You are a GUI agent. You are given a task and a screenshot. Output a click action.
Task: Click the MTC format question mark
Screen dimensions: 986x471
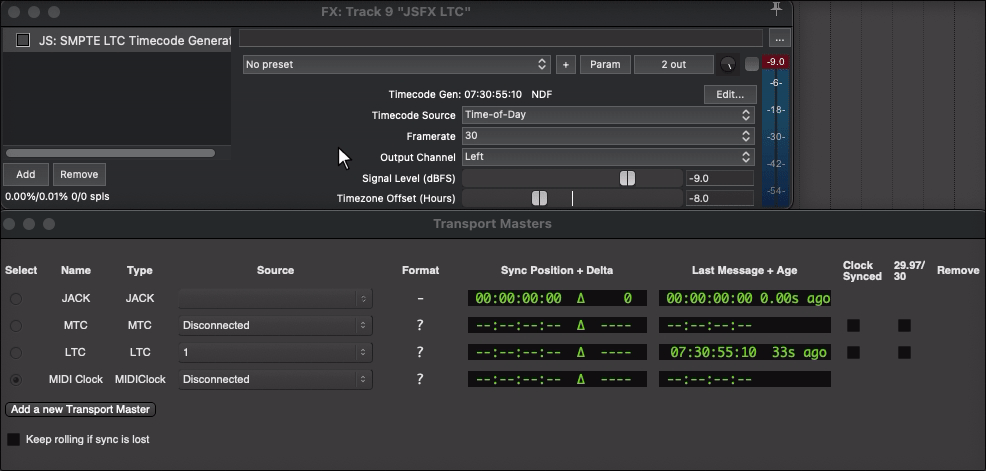point(420,325)
